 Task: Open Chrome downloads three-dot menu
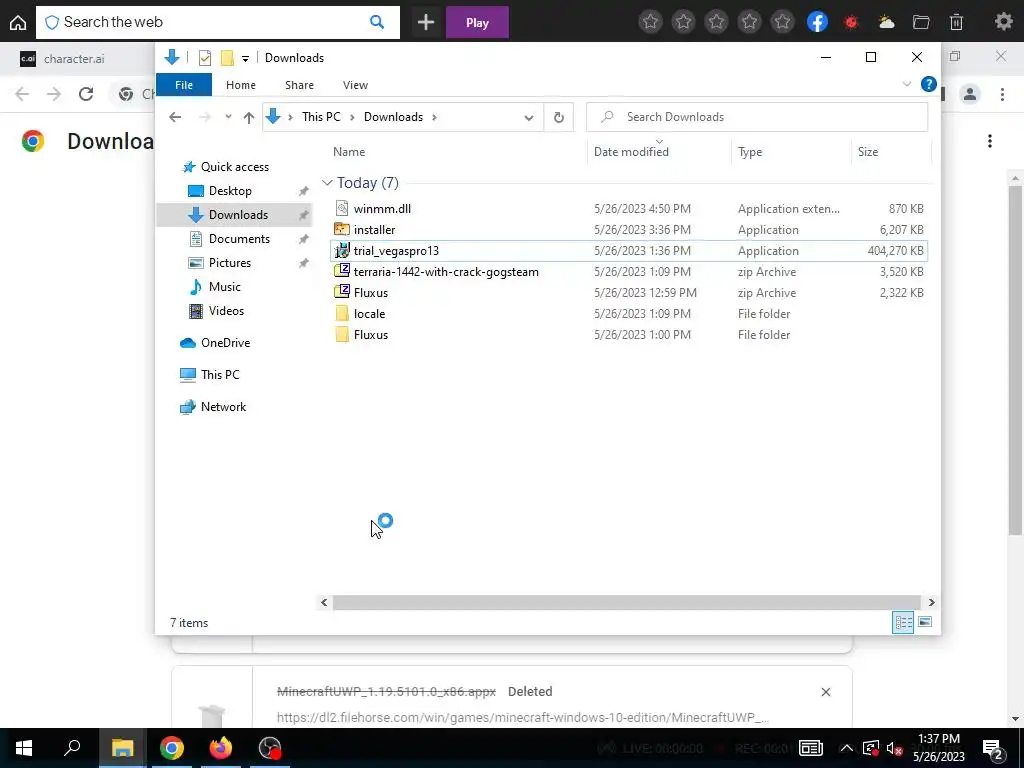coord(989,141)
